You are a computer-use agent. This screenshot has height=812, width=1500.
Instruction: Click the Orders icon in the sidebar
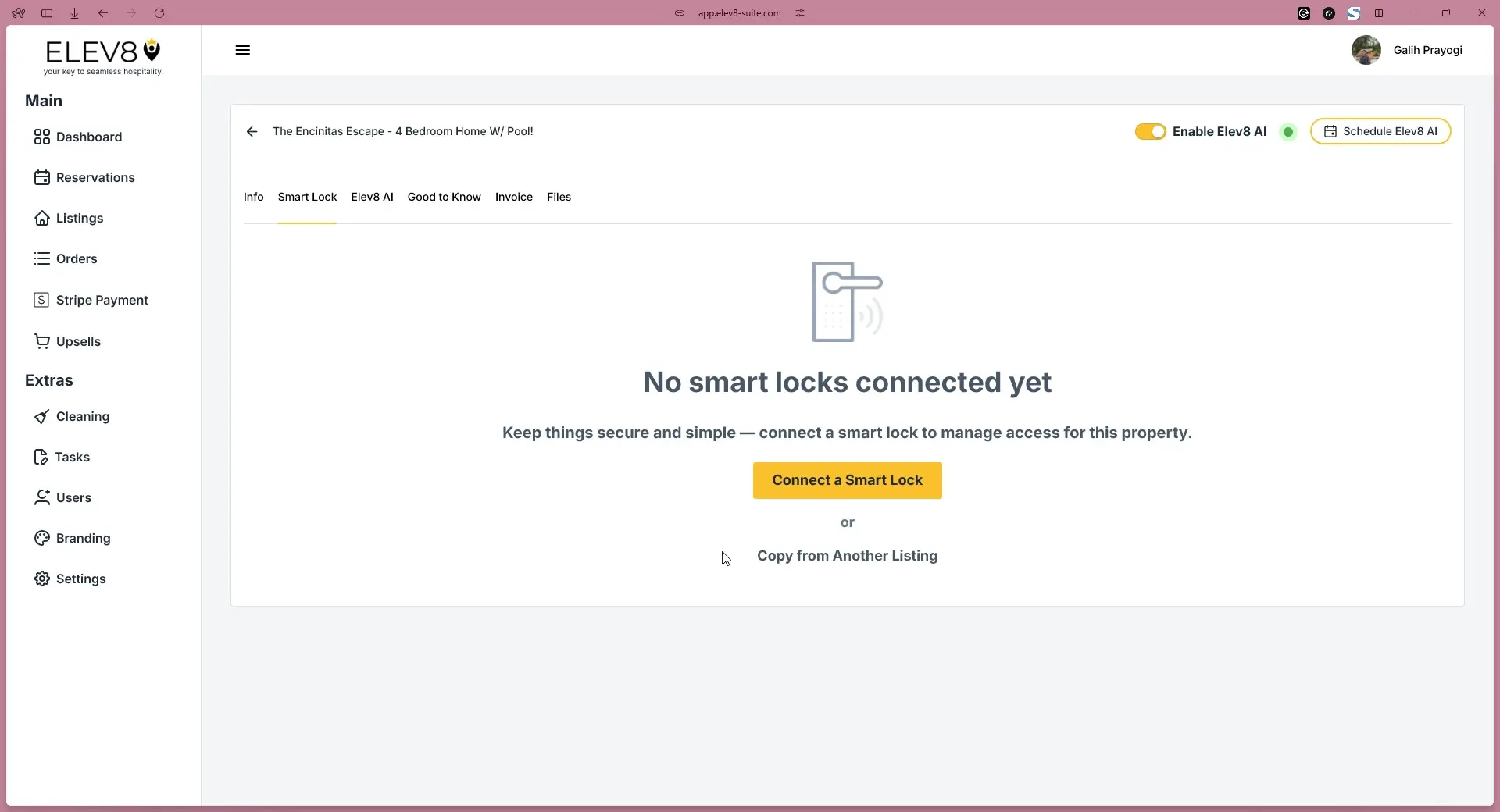(42, 258)
